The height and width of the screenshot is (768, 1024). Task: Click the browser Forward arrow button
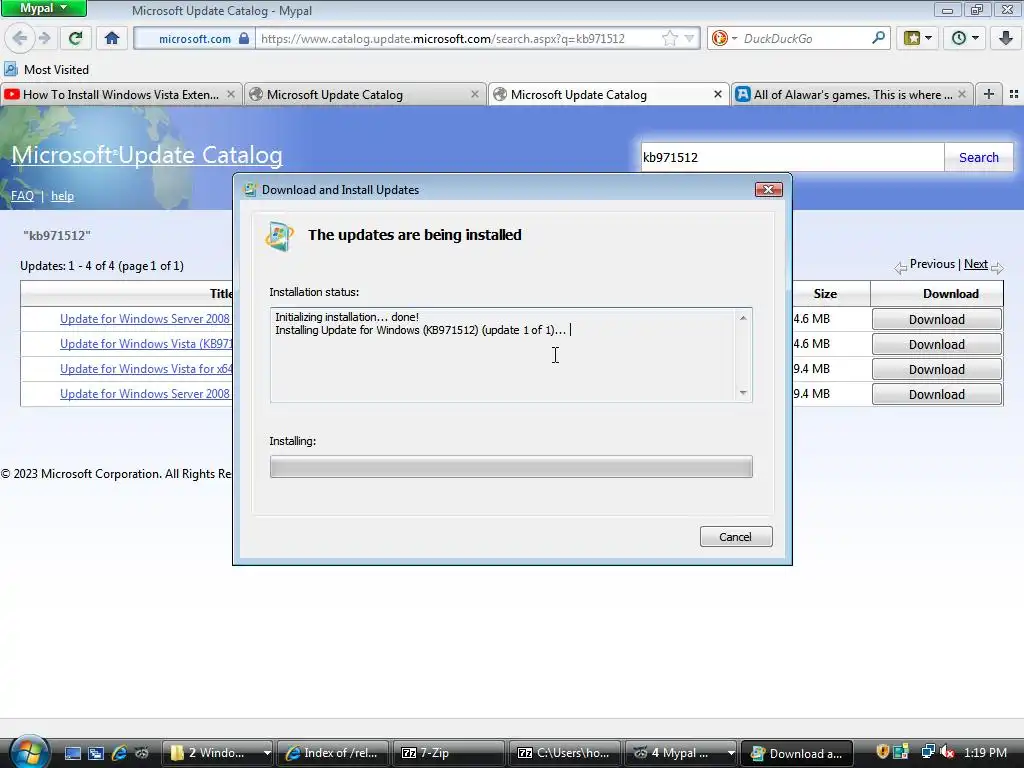point(44,38)
